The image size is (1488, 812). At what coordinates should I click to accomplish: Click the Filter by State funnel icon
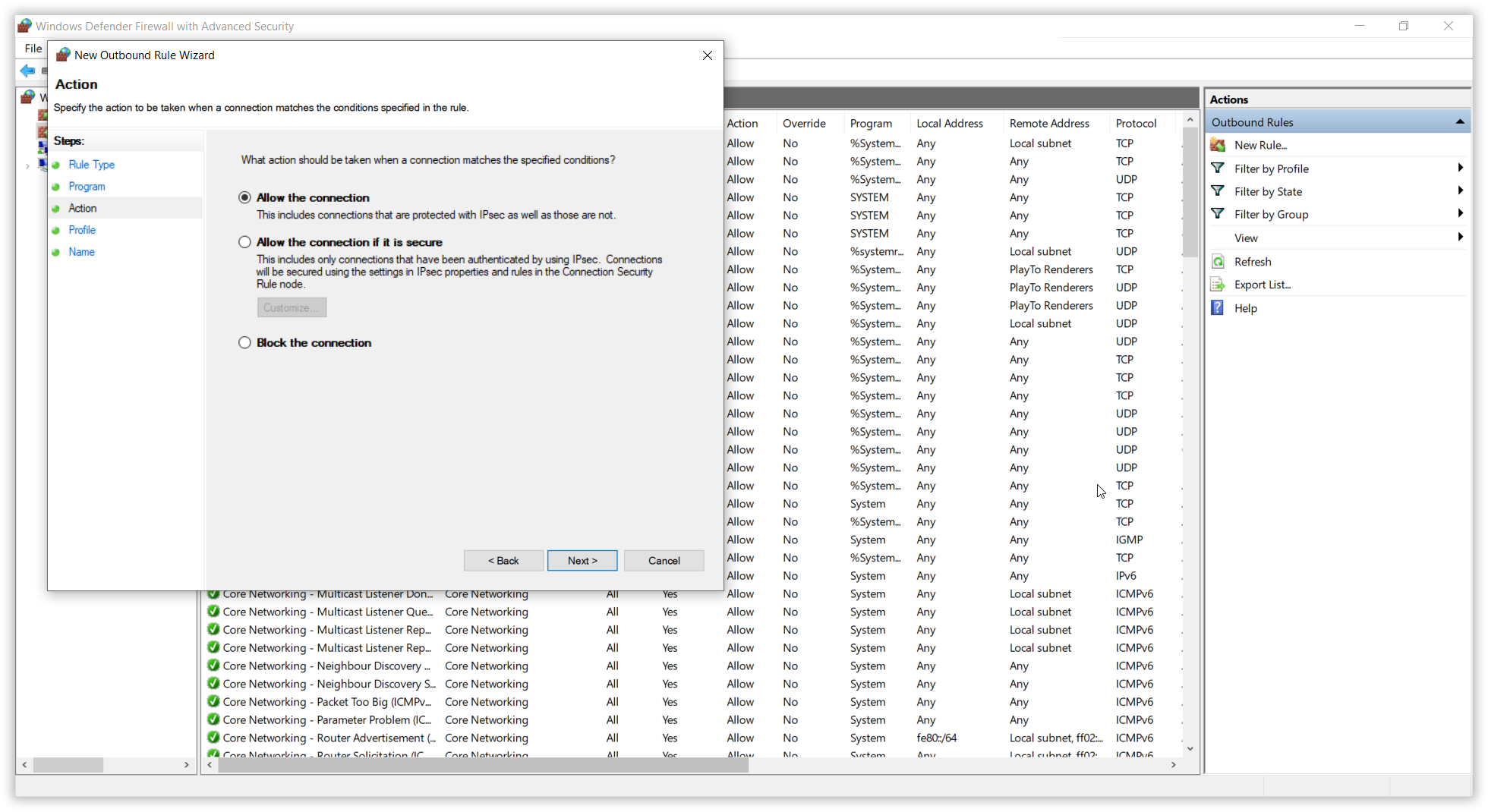1218,191
